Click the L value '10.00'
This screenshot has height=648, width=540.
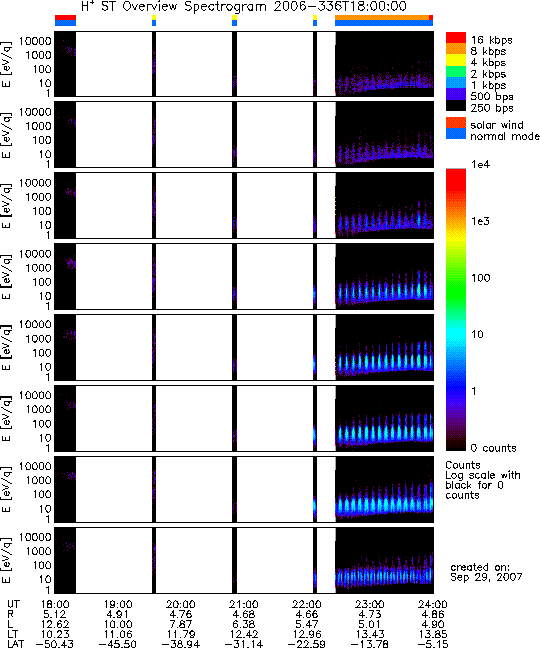pyautogui.click(x=118, y=624)
